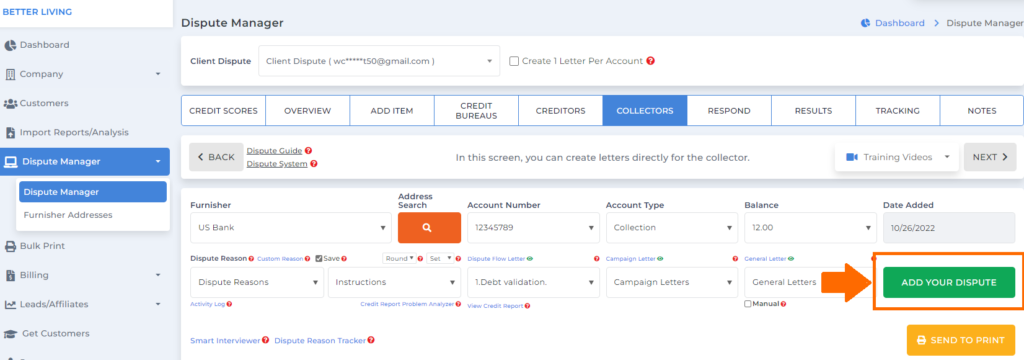The image size is (1024, 360).
Task: Switch to the CREDIT SCORES tab
Action: [x=223, y=111]
